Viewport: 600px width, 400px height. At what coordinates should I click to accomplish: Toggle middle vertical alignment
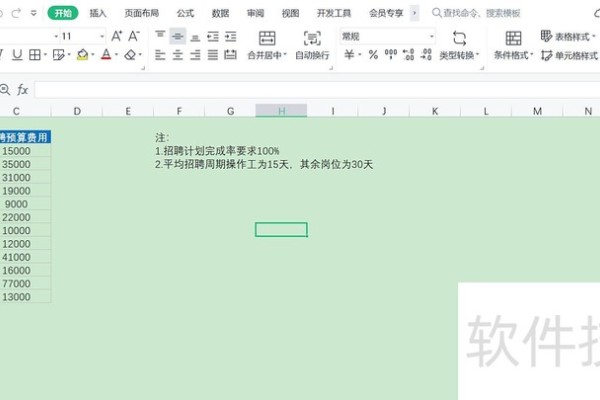(x=178, y=36)
